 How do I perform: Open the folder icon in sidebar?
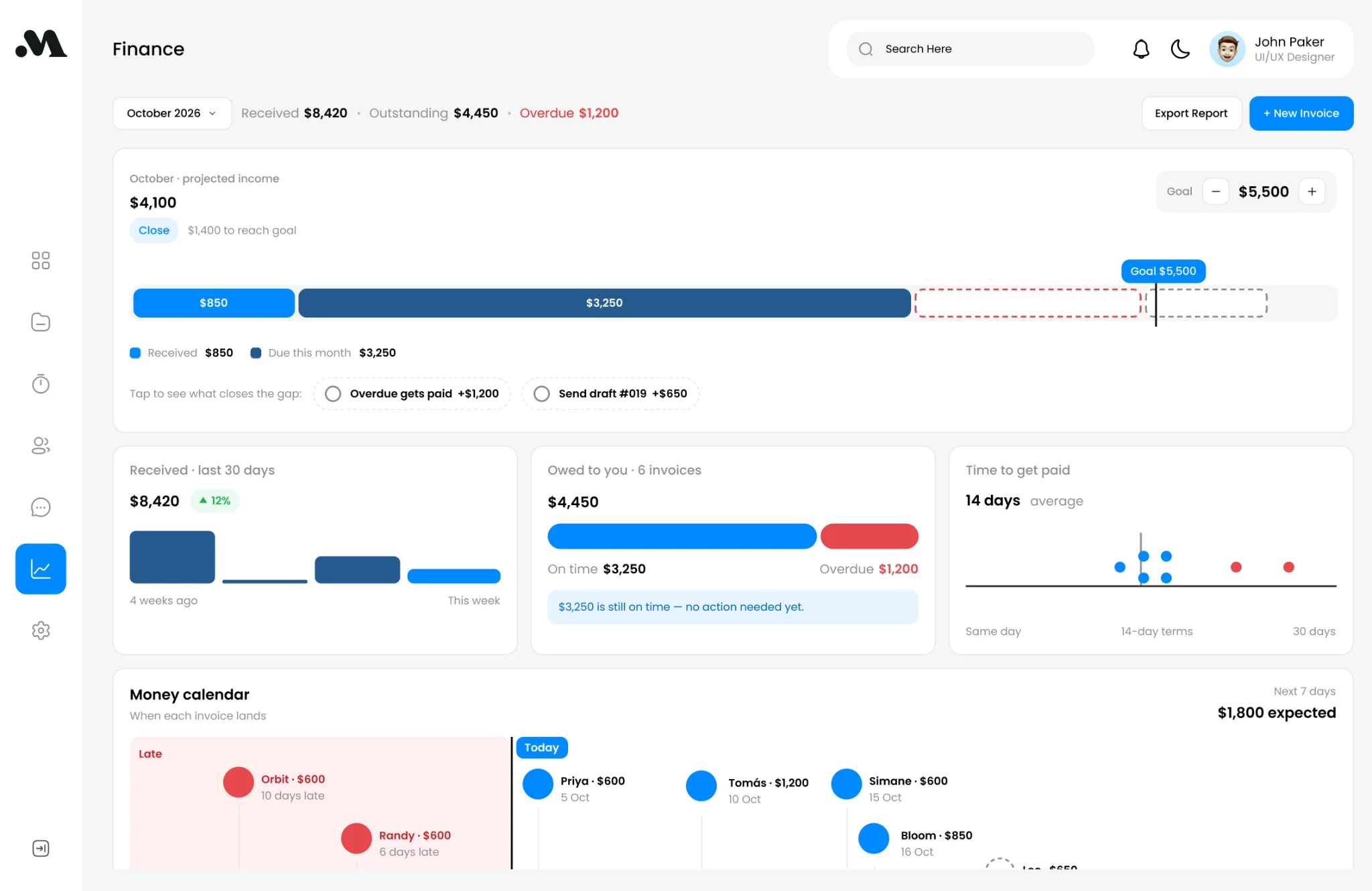click(41, 322)
